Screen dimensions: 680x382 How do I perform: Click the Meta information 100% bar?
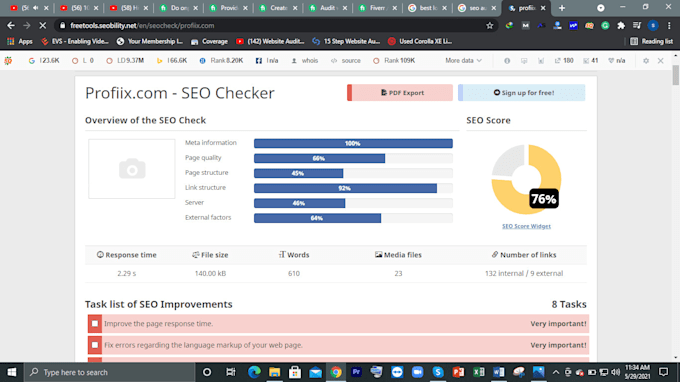pos(353,143)
